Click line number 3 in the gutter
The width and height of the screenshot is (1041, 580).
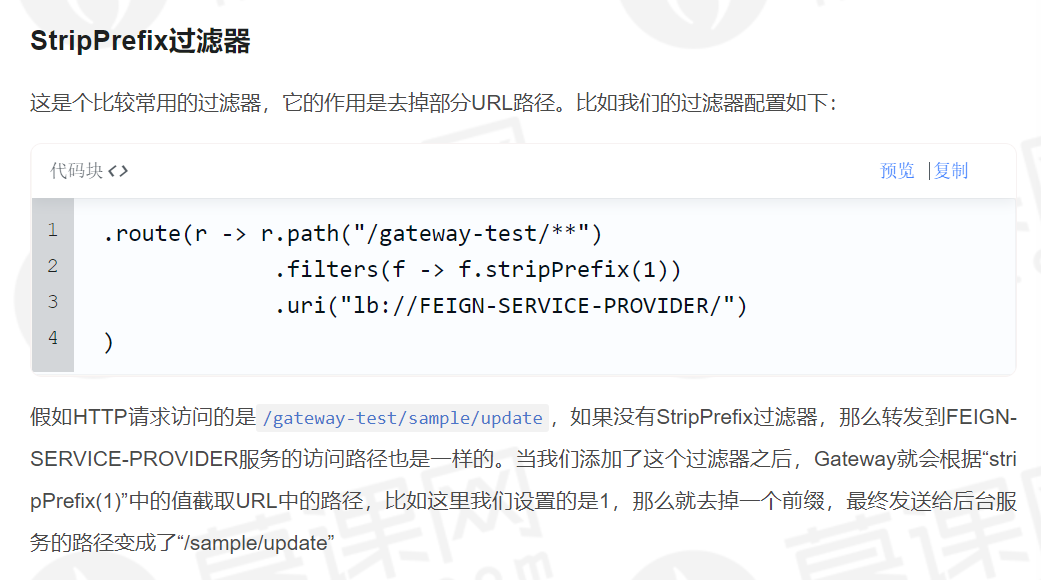click(52, 302)
